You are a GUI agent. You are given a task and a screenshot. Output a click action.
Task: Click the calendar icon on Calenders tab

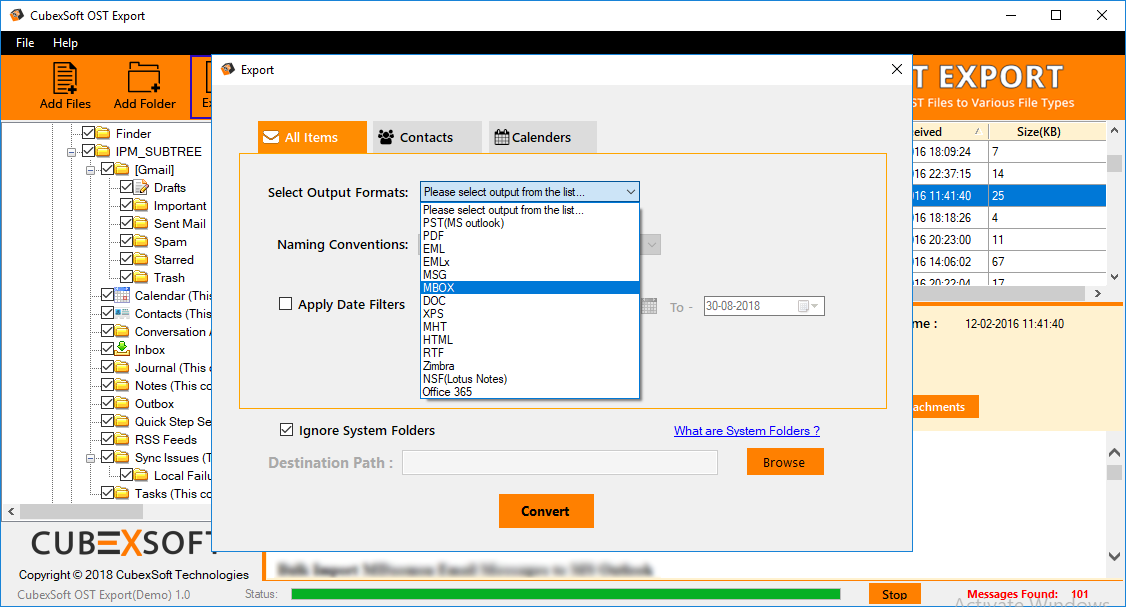click(502, 136)
